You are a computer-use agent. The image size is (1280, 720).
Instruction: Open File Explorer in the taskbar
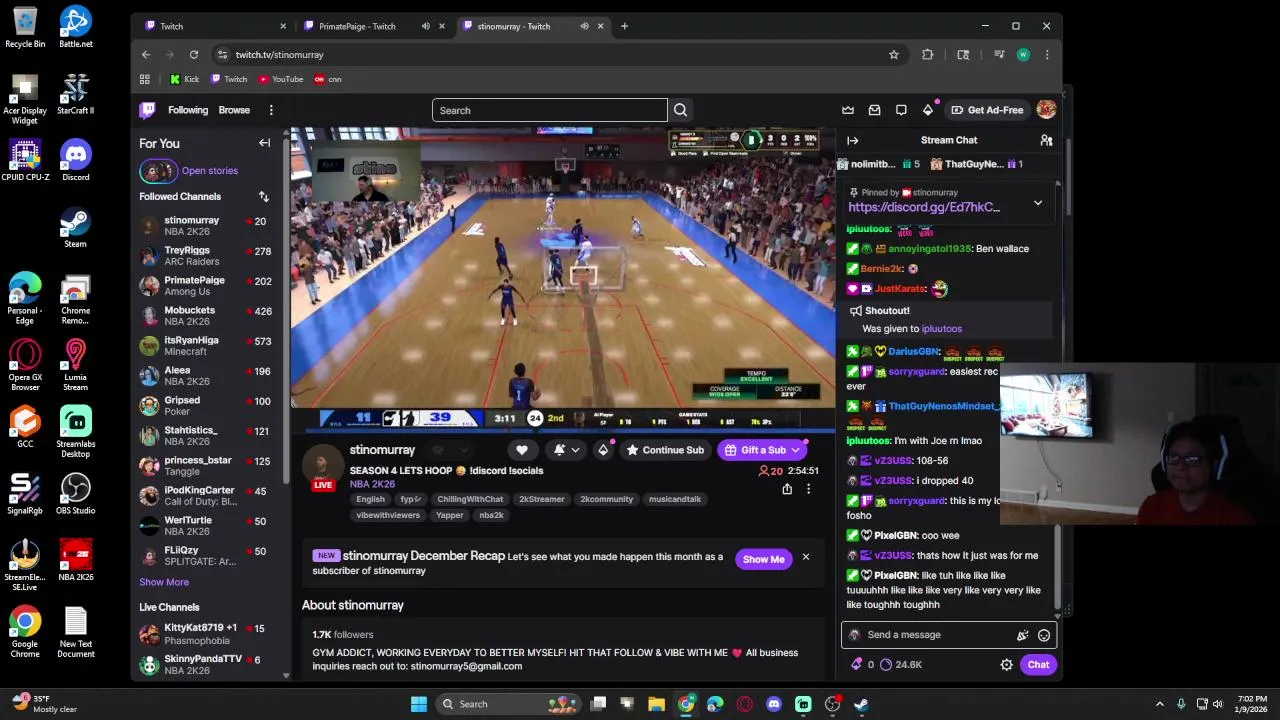pyautogui.click(x=657, y=704)
